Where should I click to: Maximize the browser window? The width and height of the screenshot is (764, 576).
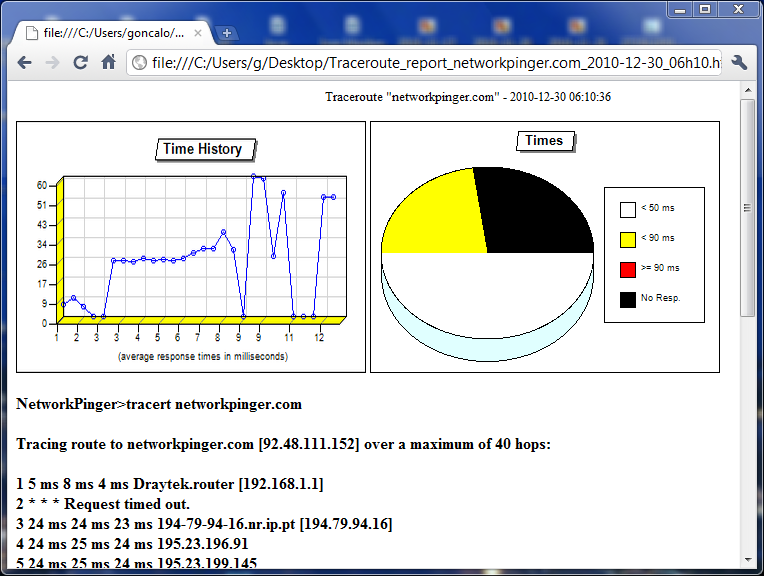point(705,9)
